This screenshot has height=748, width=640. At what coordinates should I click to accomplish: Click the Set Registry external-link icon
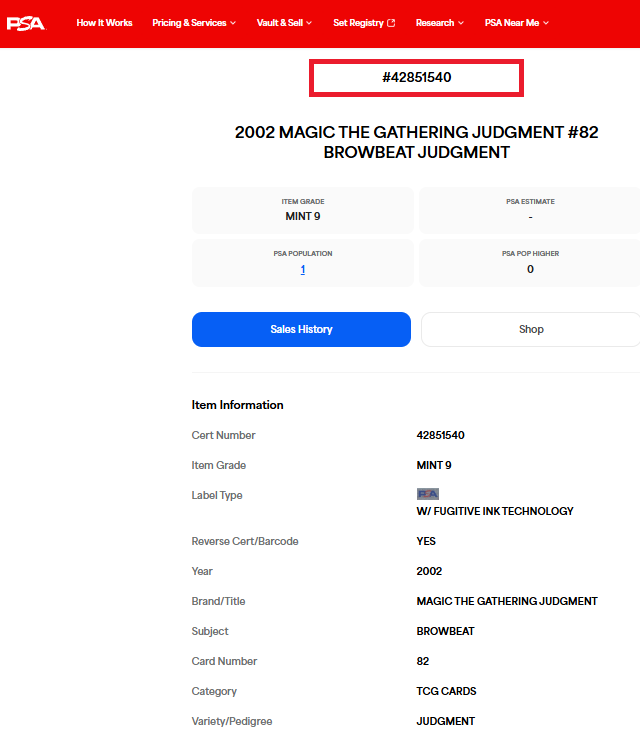[391, 23]
